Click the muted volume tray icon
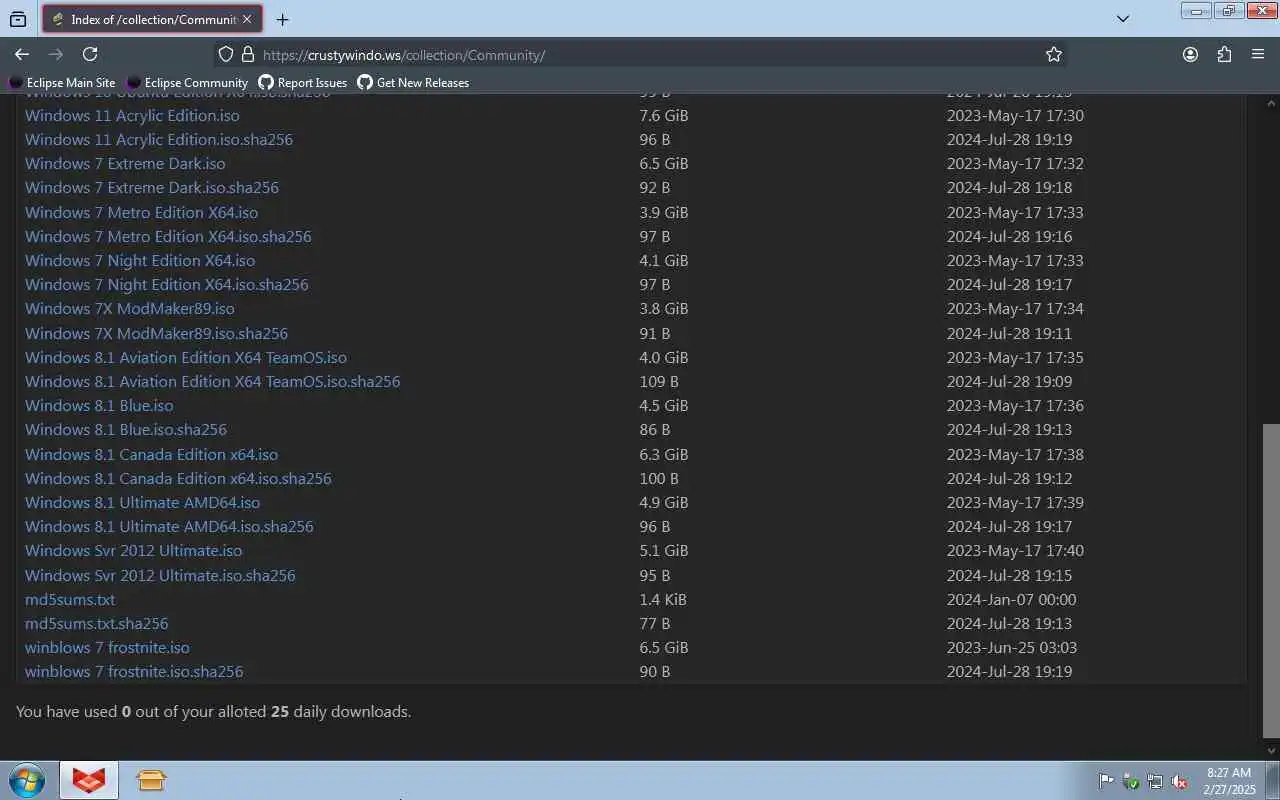 pyautogui.click(x=1179, y=781)
